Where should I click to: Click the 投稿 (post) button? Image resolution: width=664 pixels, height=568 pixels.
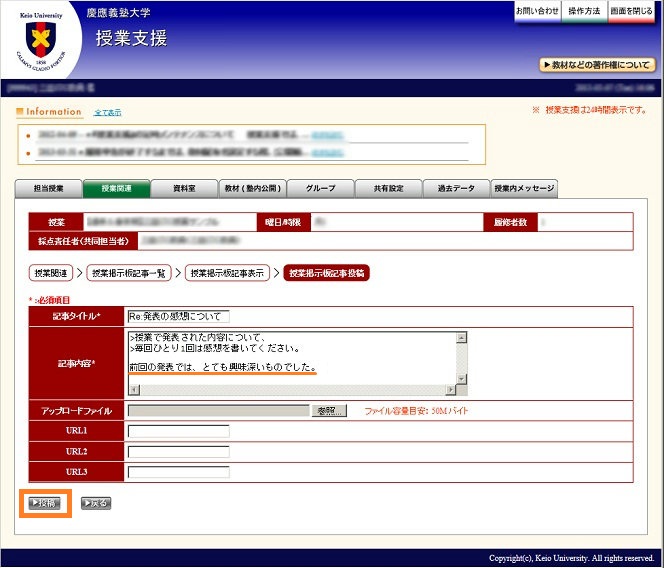pyautogui.click(x=46, y=503)
